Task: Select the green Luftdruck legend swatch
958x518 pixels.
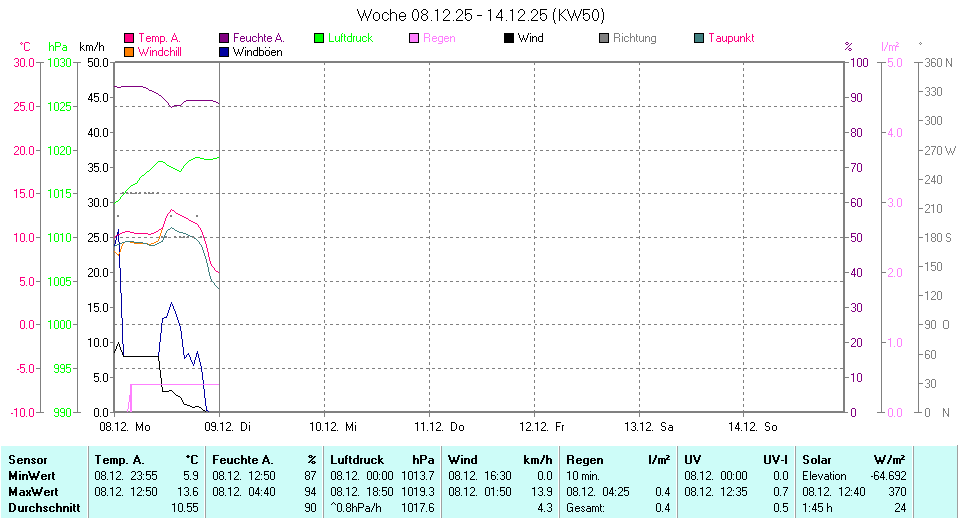Action: click(x=320, y=38)
